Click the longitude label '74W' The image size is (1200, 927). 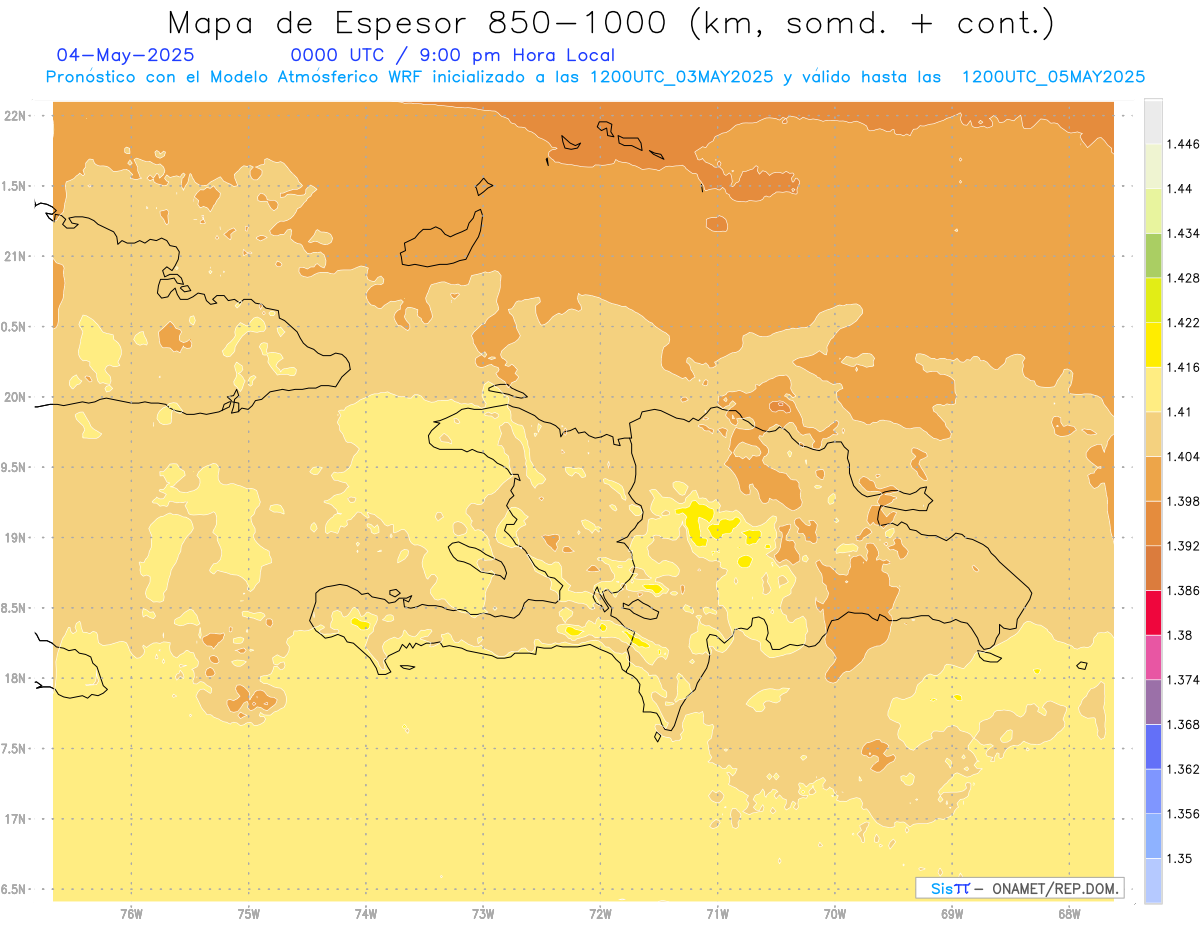coord(366,913)
